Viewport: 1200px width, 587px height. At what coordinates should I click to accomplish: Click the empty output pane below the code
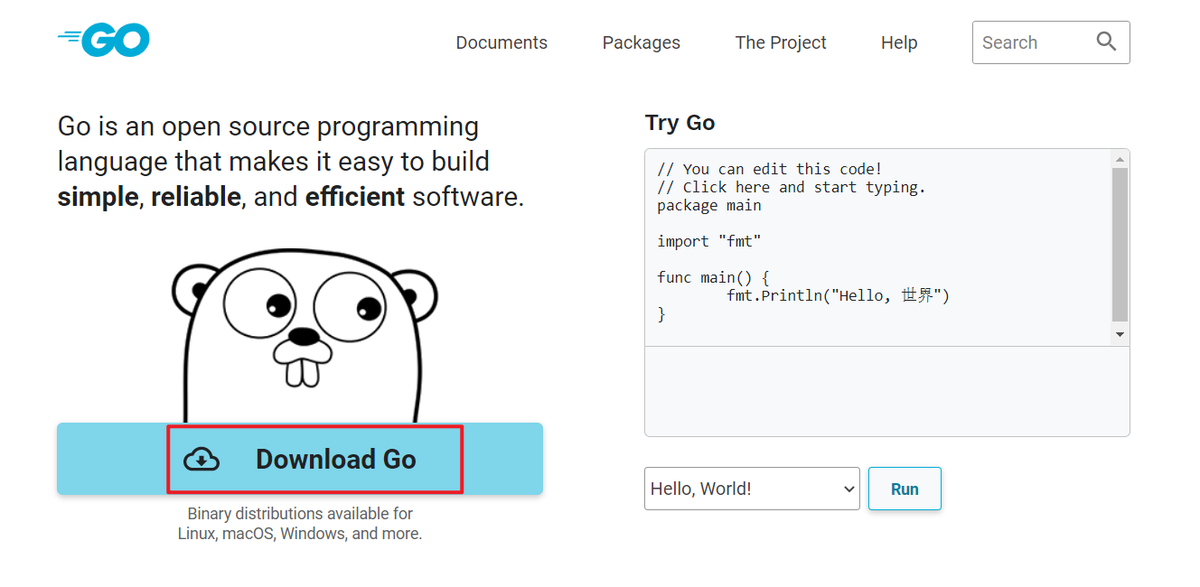pos(887,391)
